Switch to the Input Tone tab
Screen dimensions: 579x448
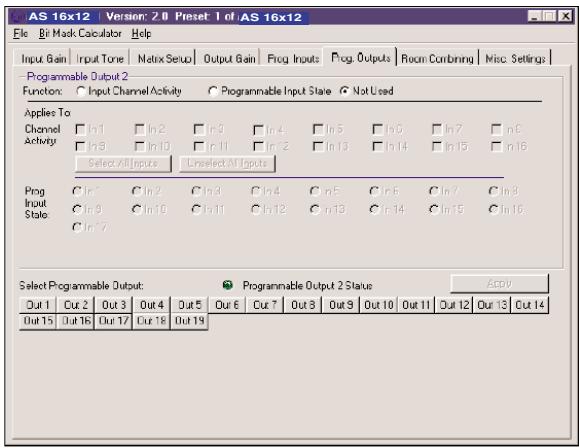click(100, 59)
